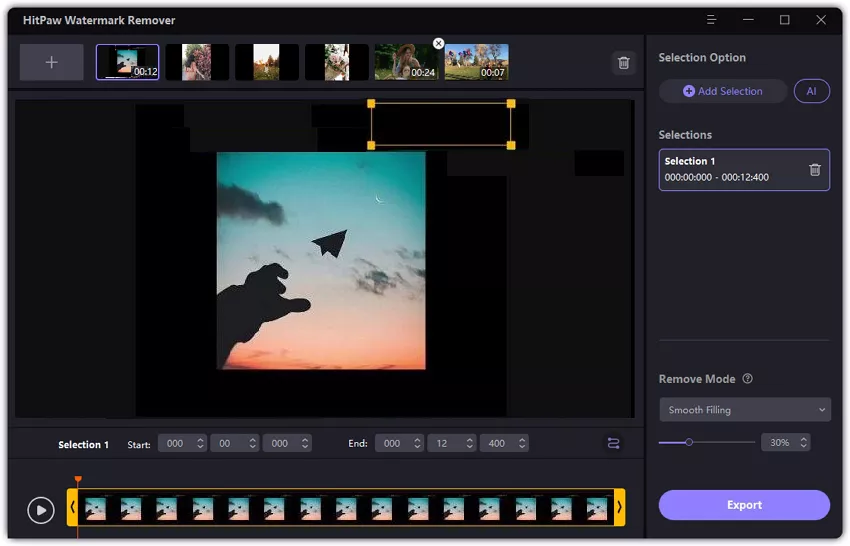
Task: Click the swap icon beside End time
Action: click(613, 443)
